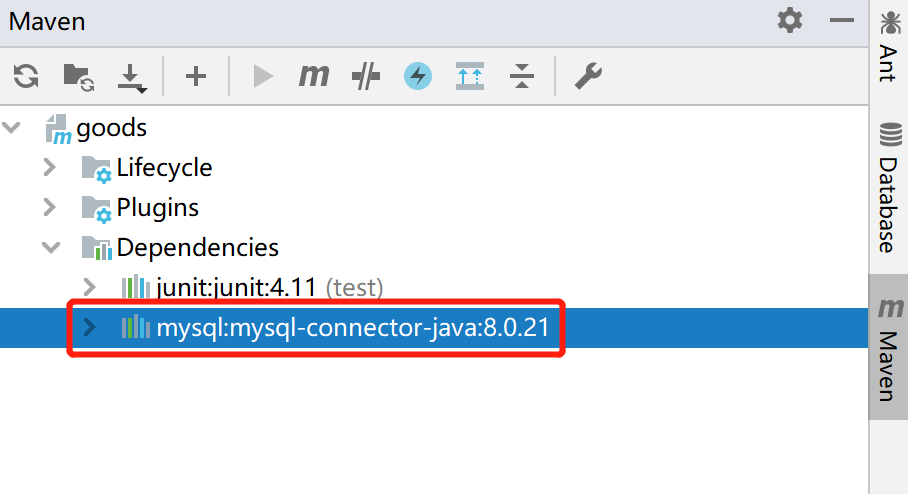Image resolution: width=908 pixels, height=494 pixels.
Task: Open Maven settings wrench icon
Action: [x=588, y=76]
